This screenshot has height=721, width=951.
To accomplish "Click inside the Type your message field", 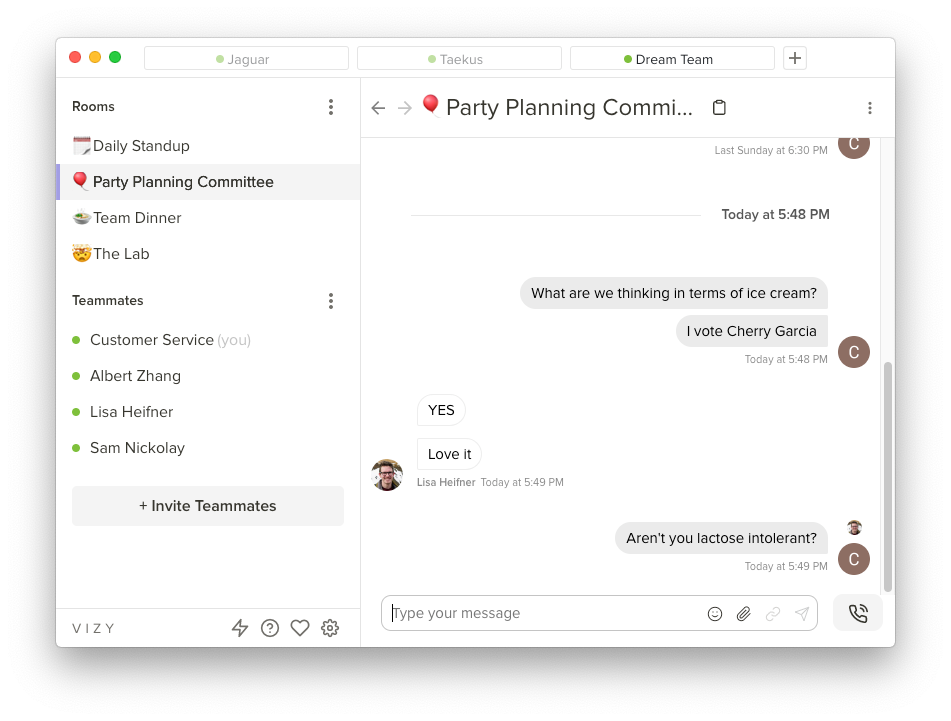I will 540,613.
